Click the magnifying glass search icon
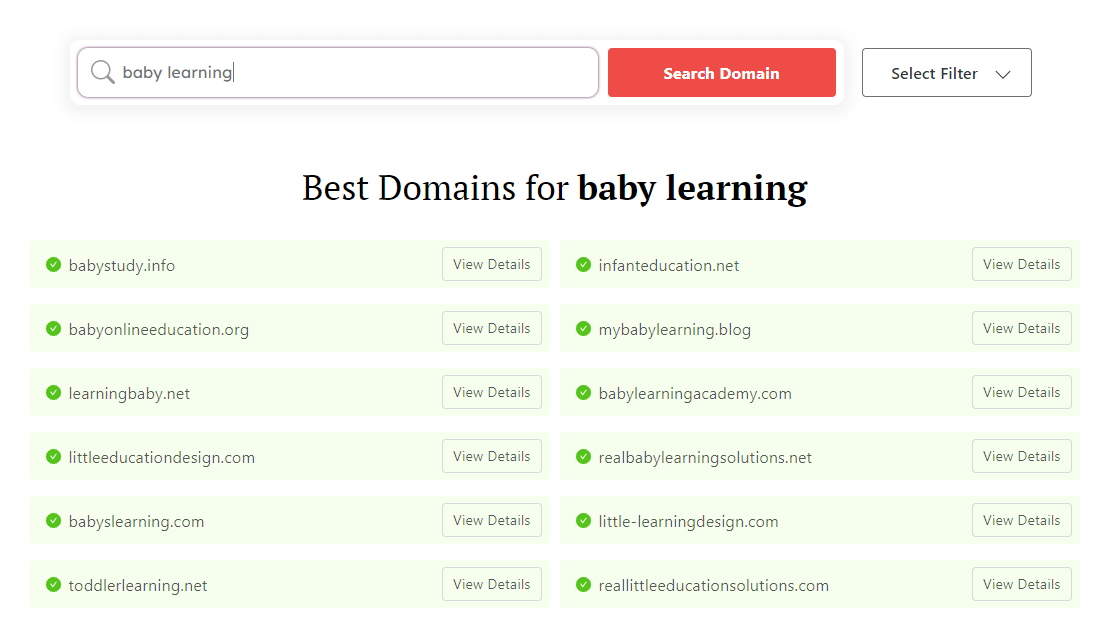The height and width of the screenshot is (624, 1107). point(102,73)
